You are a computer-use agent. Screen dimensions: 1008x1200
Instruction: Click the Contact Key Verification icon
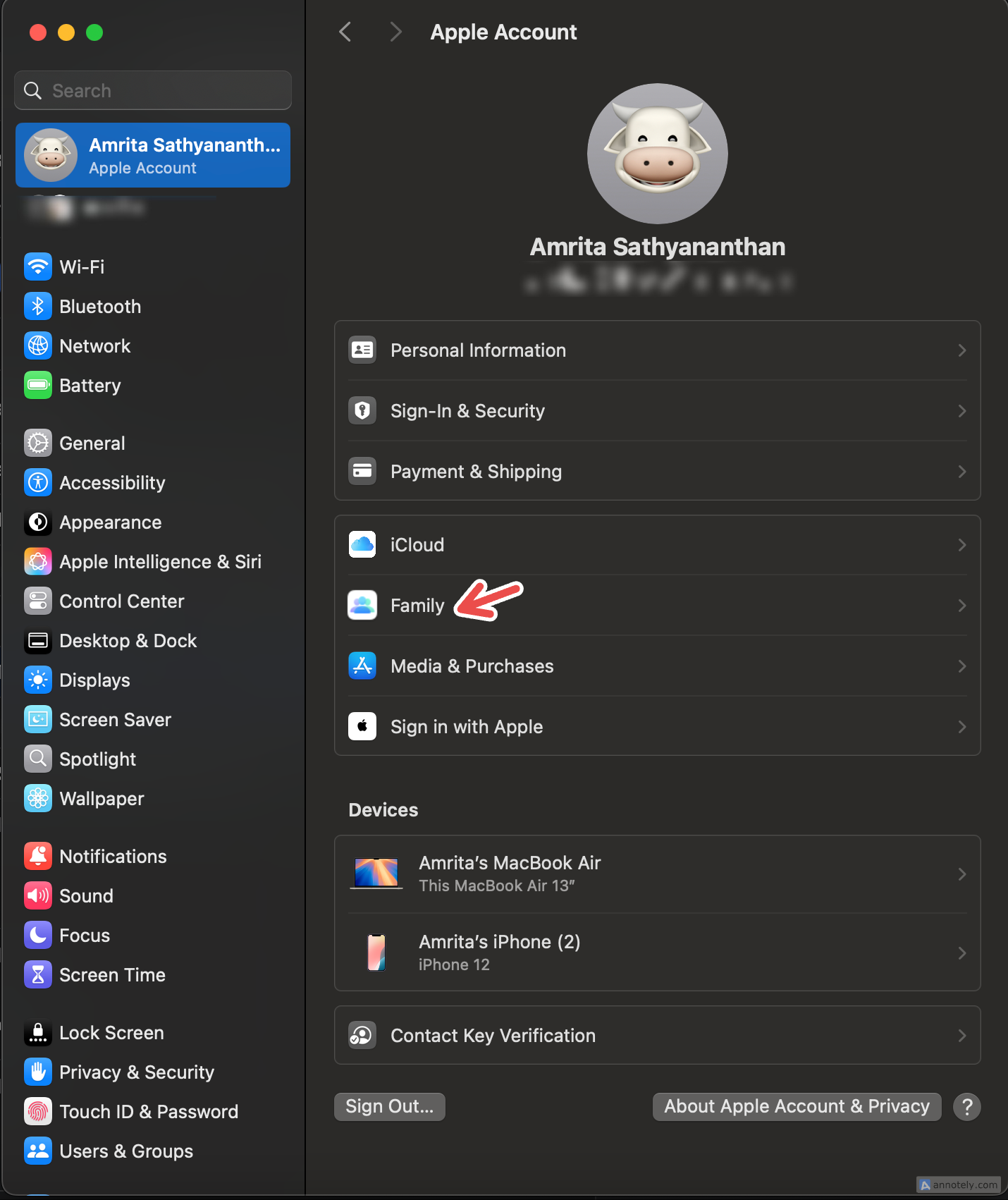click(x=362, y=1035)
